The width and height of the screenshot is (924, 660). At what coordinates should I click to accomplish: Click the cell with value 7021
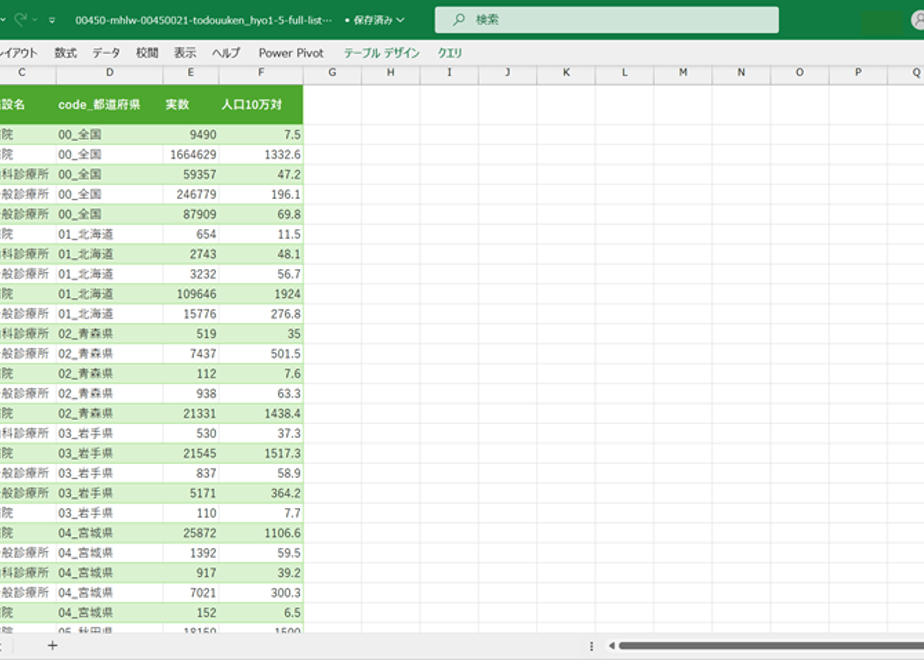[x=191, y=593]
